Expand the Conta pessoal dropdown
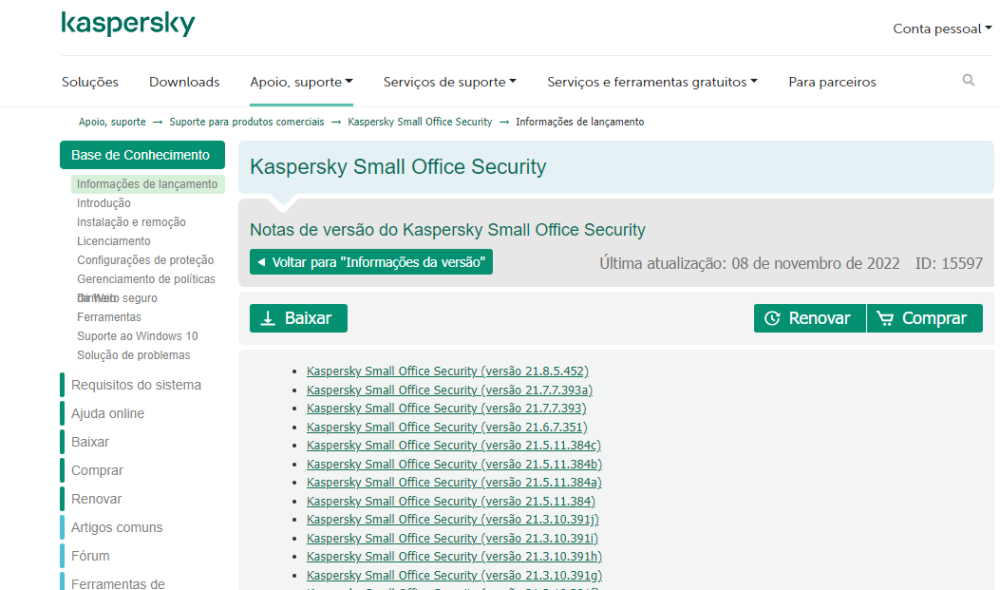 [942, 29]
